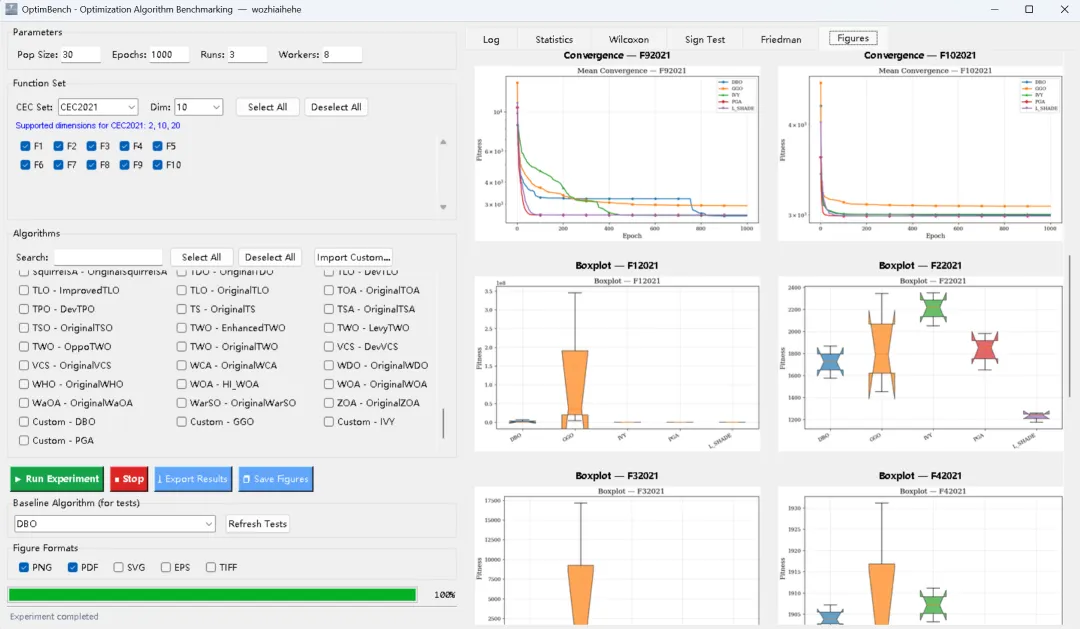The image size is (1080, 629).
Task: Open the Statistics tab
Action: tap(554, 39)
